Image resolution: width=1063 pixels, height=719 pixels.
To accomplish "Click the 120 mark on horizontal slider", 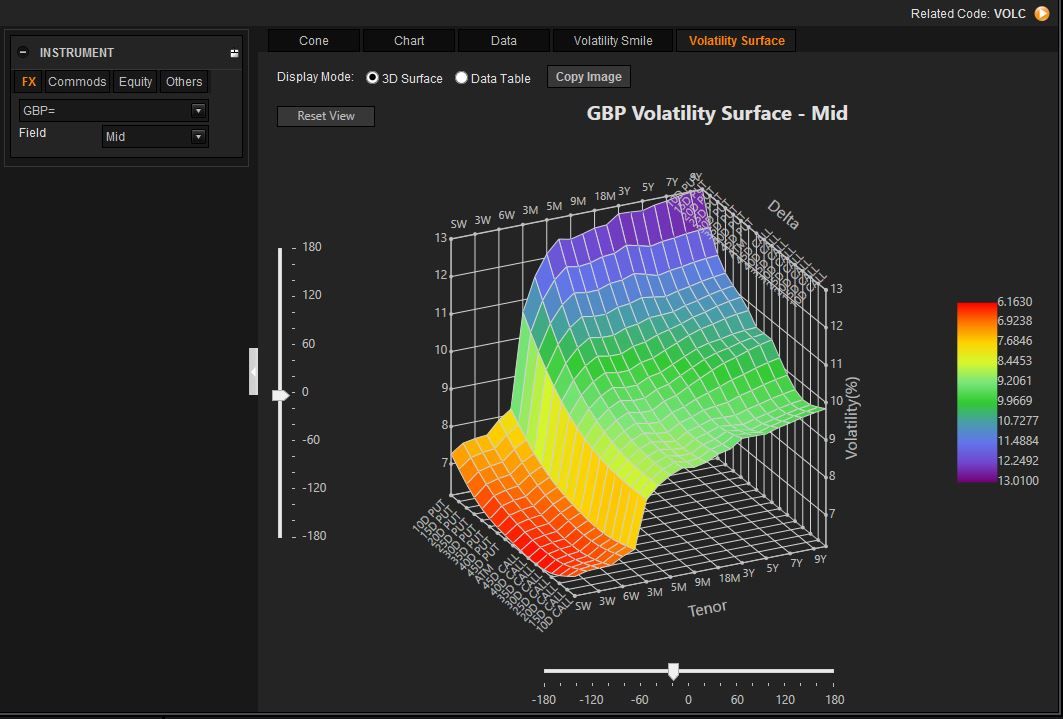I will 785,699.
